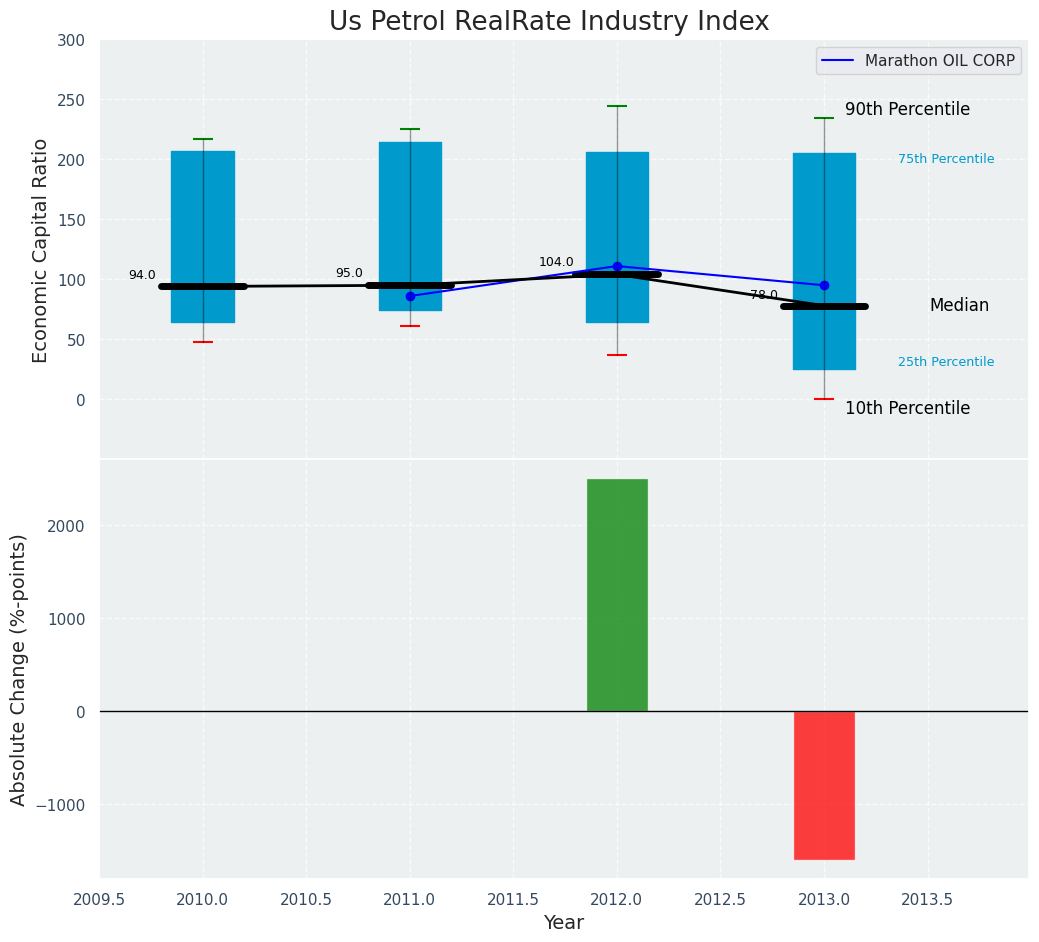The width and height of the screenshot is (1039, 942).
Task: Click Marathon's blue data point at 2011
Action: point(410,296)
